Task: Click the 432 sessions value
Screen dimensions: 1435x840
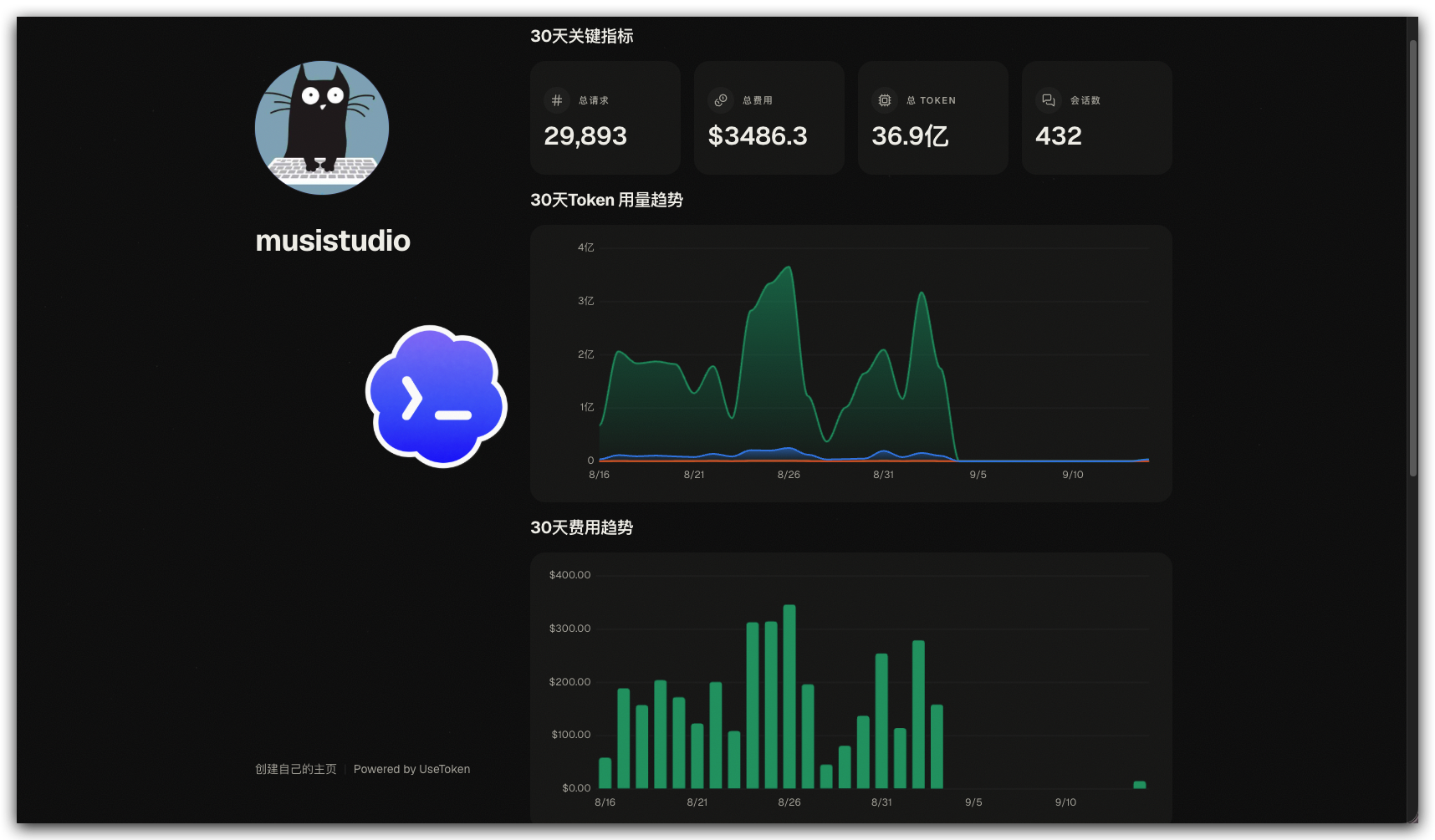Action: tap(1059, 135)
